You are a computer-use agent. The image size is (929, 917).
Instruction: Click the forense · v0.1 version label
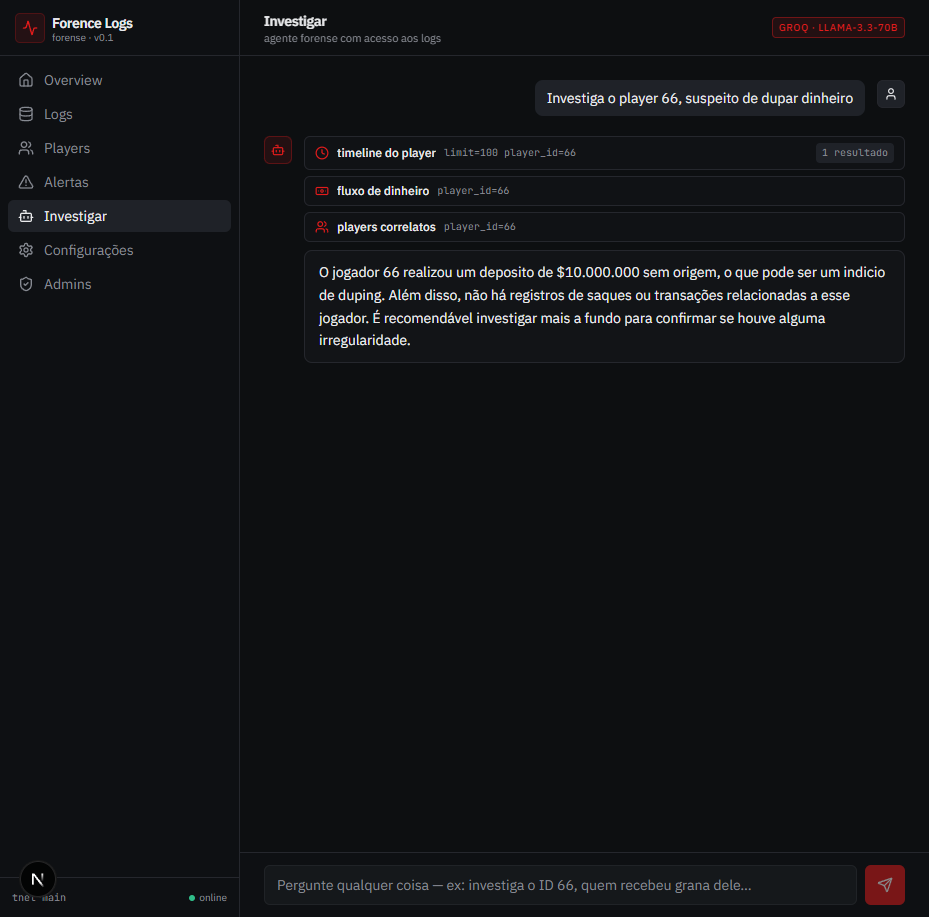(x=82, y=38)
